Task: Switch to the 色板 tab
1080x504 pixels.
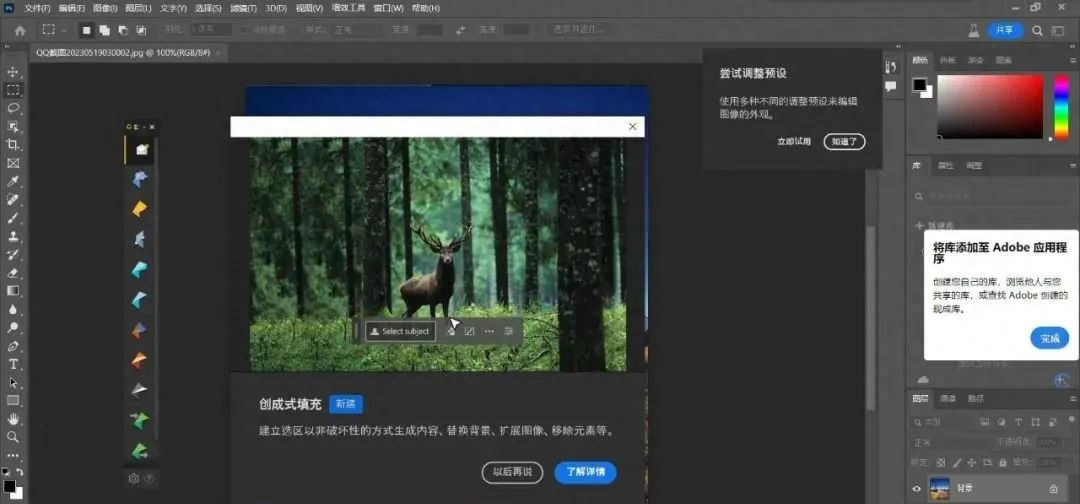Action: coord(948,60)
